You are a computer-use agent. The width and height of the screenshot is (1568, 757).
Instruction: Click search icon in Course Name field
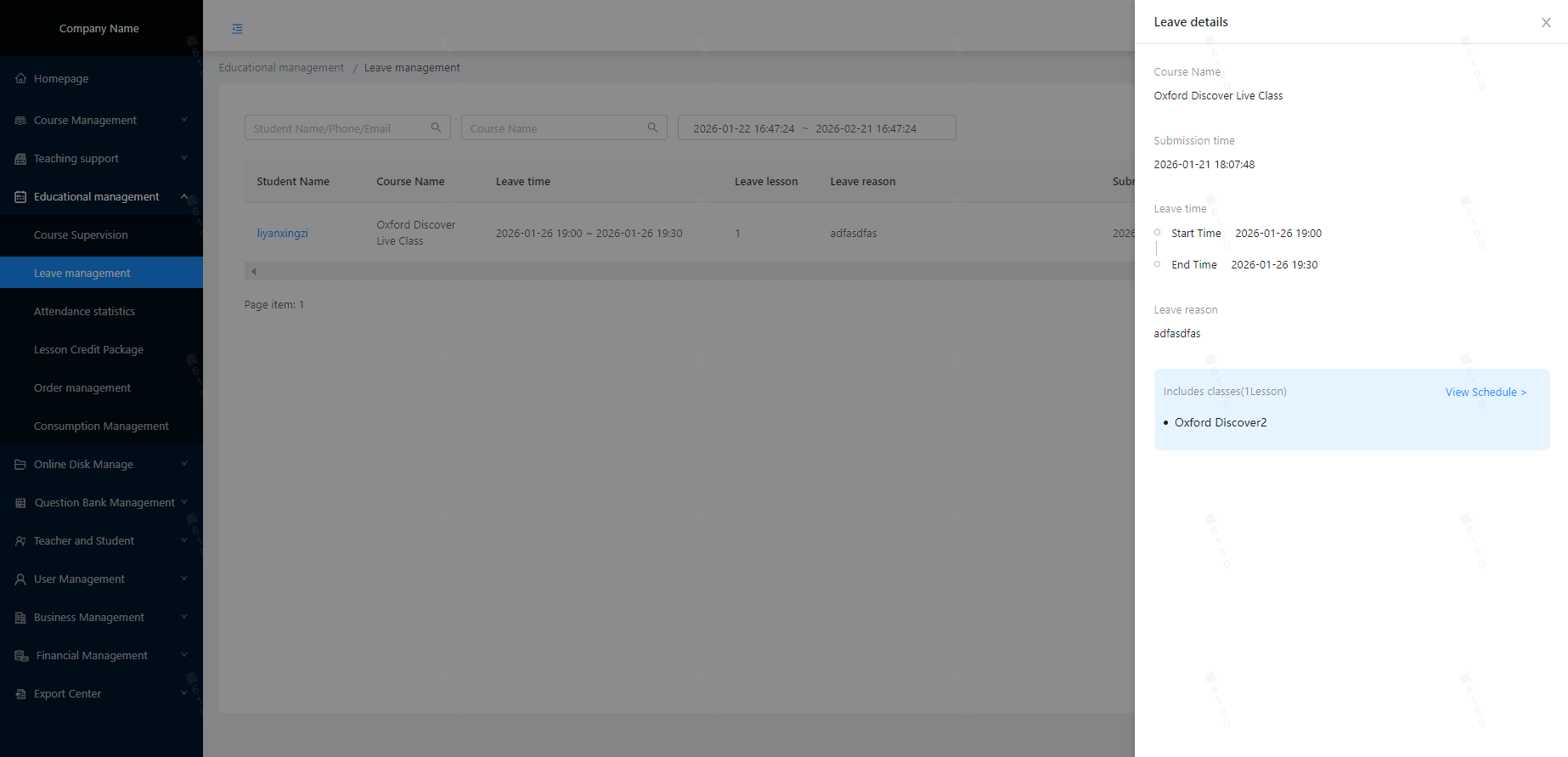pyautogui.click(x=652, y=127)
